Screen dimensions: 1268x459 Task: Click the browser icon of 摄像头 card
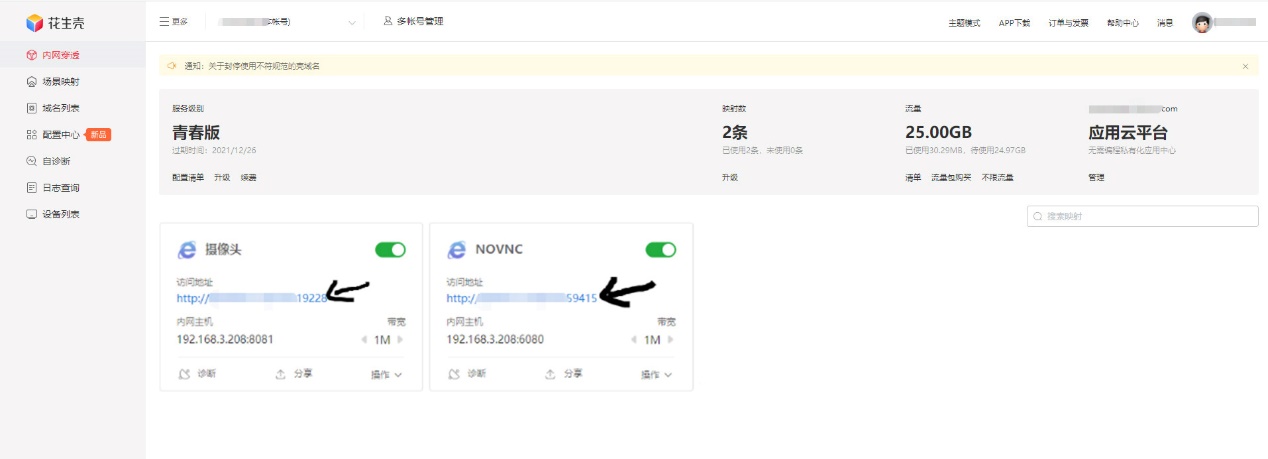[187, 249]
